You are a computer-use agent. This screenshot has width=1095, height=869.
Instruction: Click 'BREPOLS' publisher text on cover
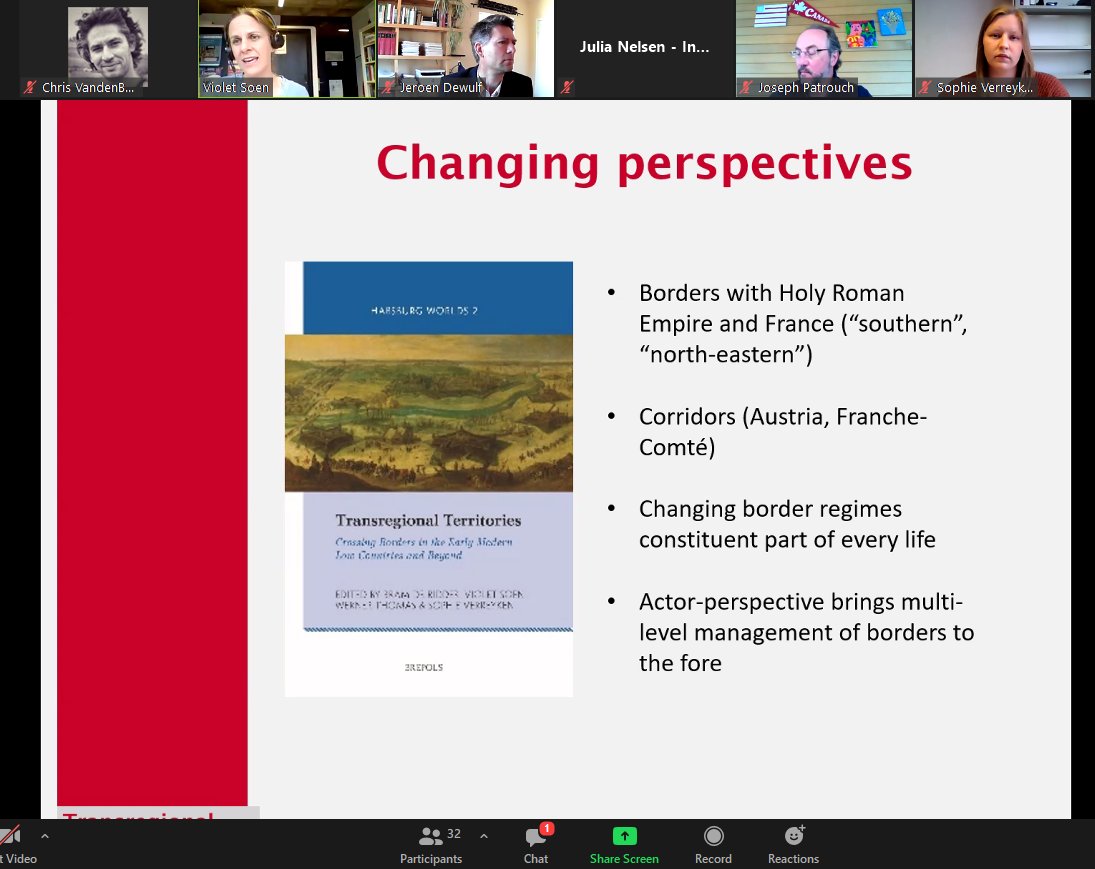424,667
